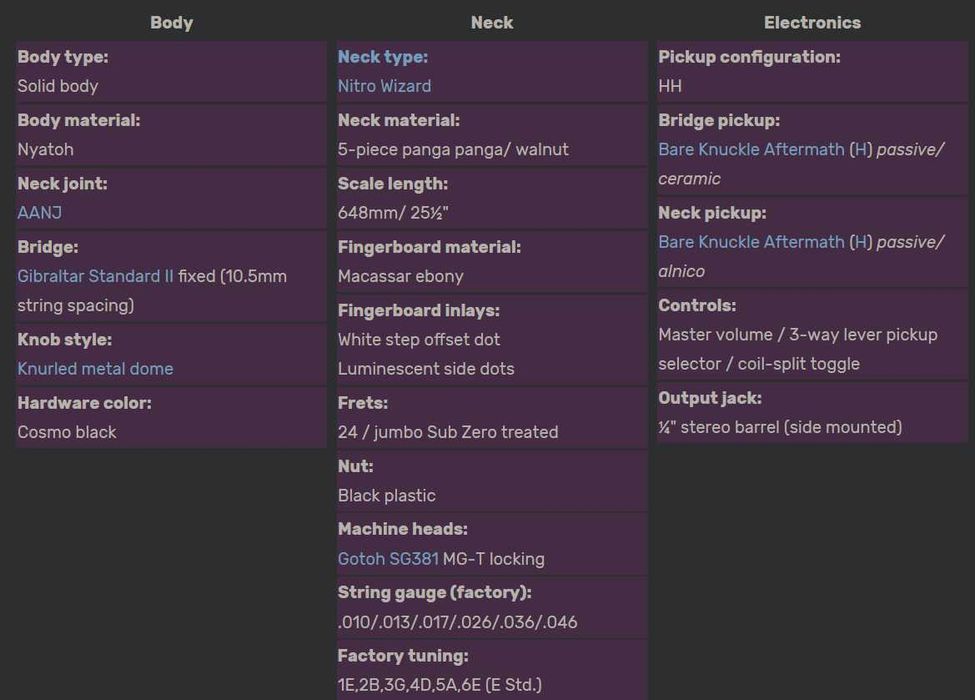Click the (H) link in Bridge pickup row

click(x=860, y=150)
